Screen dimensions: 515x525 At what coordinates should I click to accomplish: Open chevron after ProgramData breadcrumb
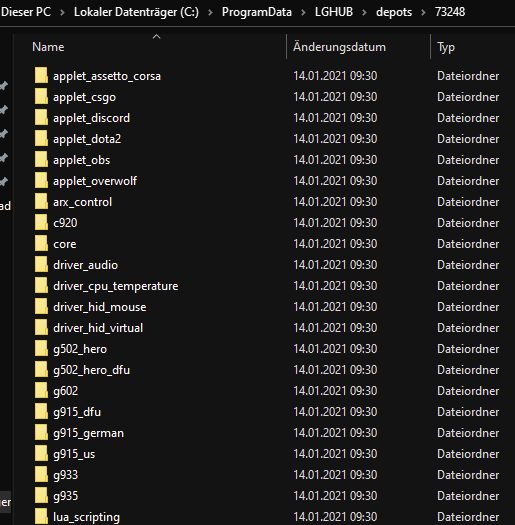pos(303,12)
